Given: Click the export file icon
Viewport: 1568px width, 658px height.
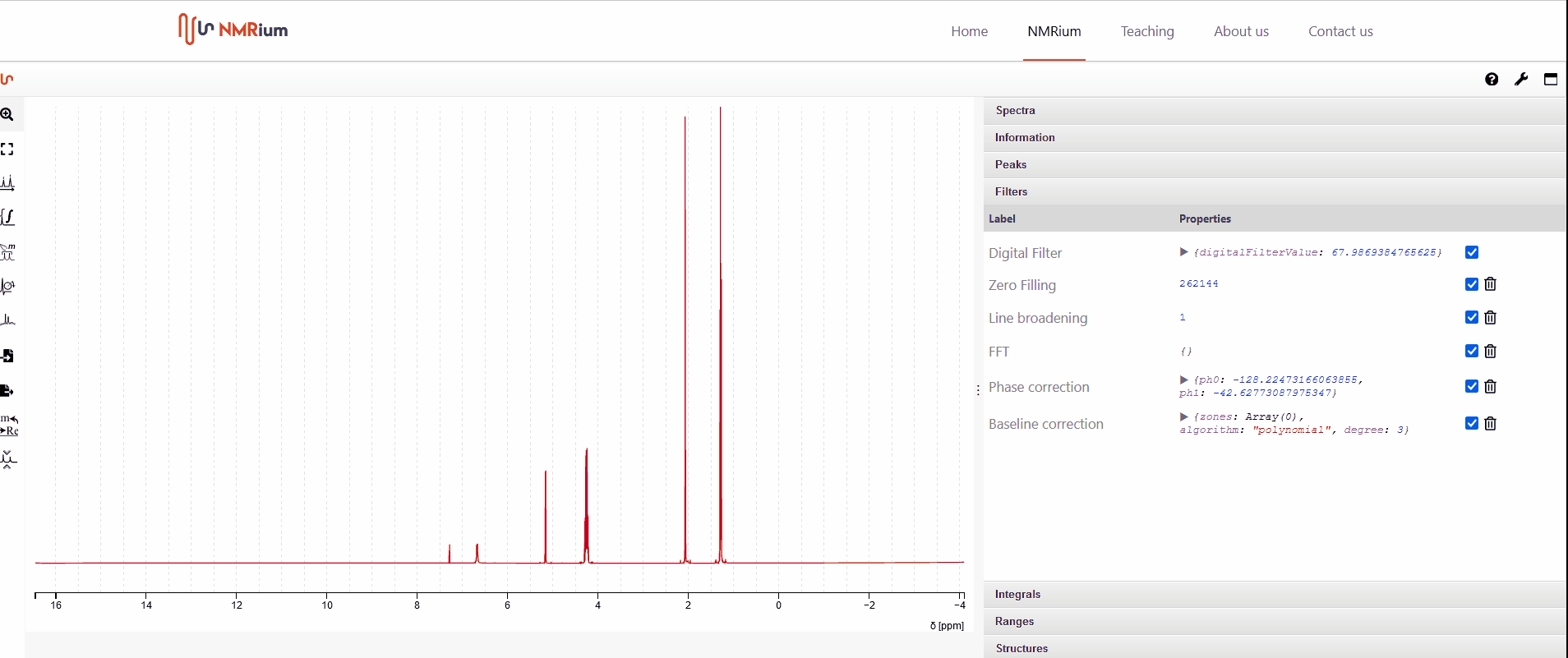Looking at the screenshot, I should point(7,390).
